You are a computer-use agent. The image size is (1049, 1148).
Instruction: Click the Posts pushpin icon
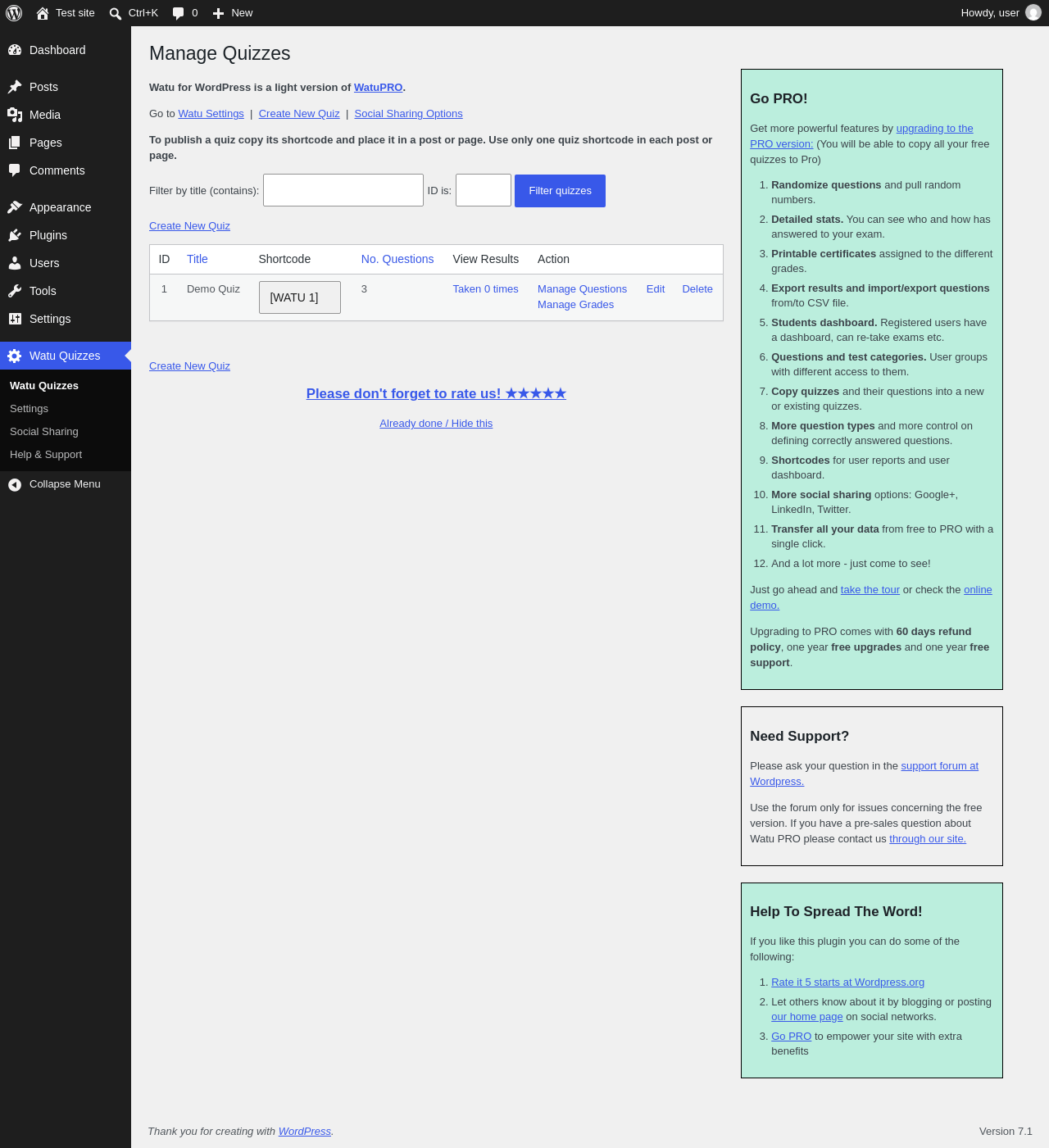(x=15, y=87)
